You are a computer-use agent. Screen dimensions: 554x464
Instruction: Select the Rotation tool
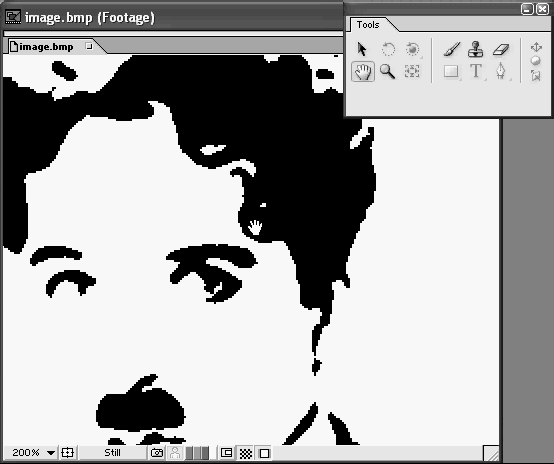point(388,49)
